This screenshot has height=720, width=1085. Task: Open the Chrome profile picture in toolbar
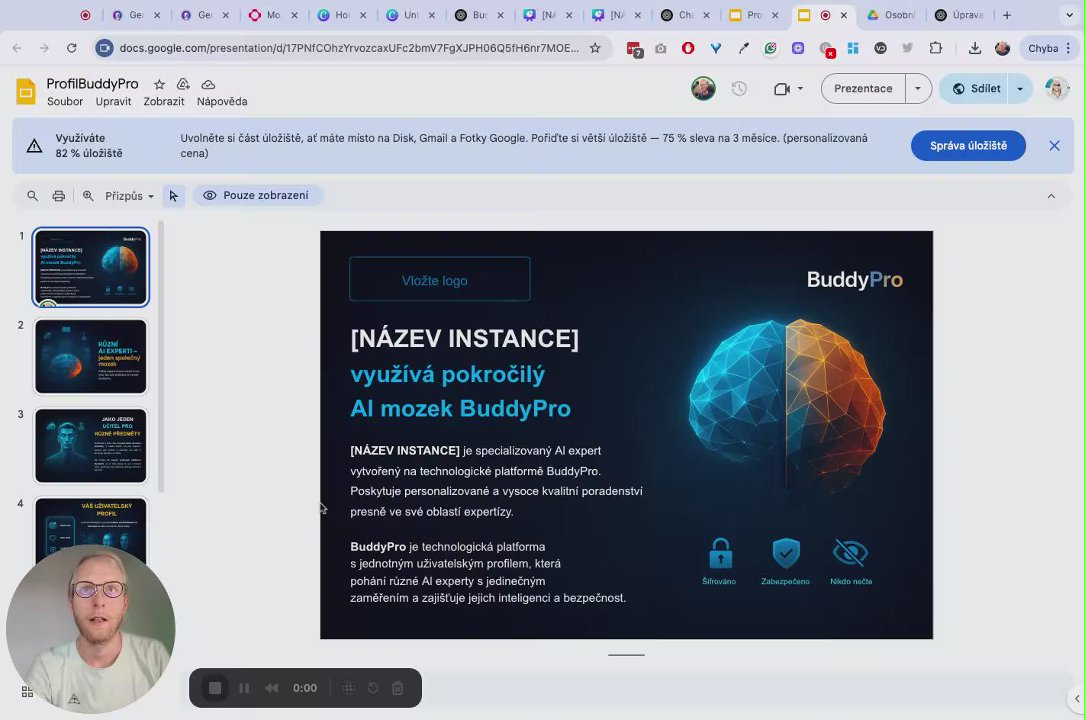coord(1002,48)
